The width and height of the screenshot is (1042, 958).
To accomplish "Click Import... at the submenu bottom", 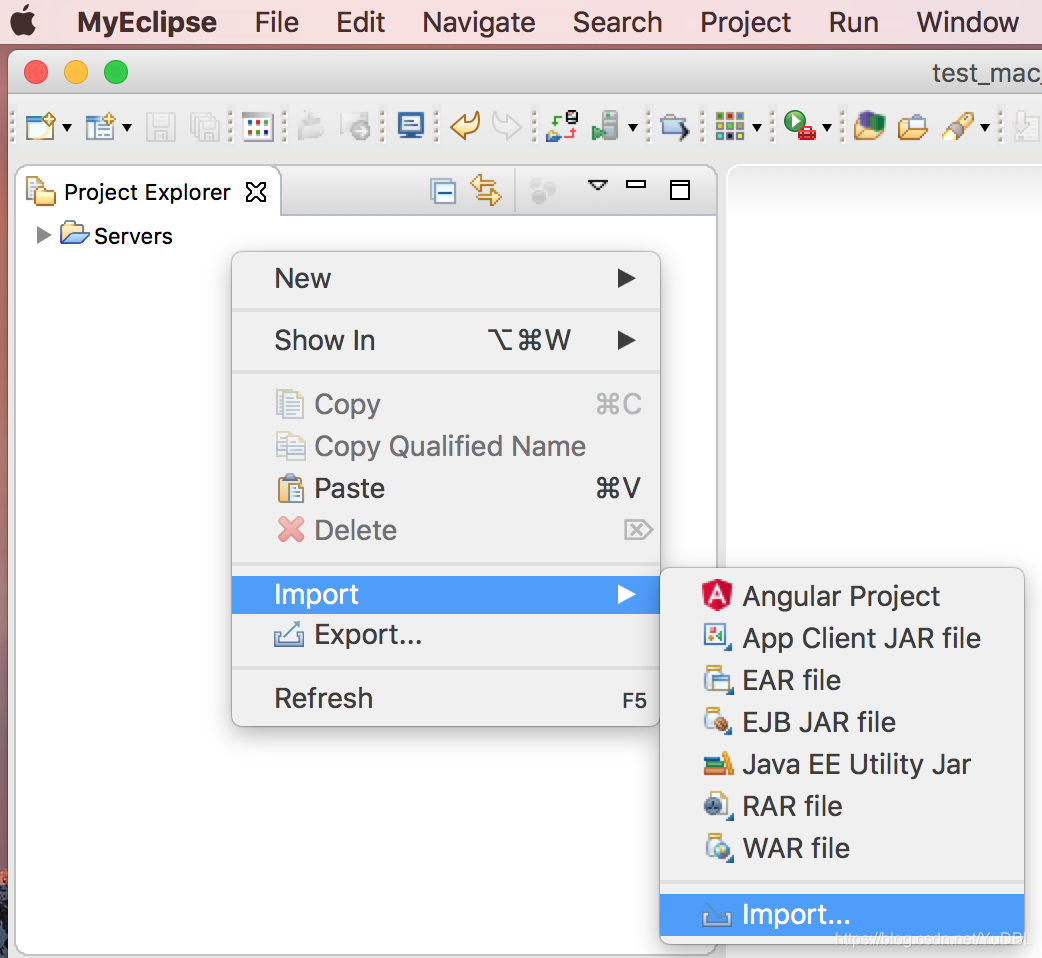I will 842,915.
